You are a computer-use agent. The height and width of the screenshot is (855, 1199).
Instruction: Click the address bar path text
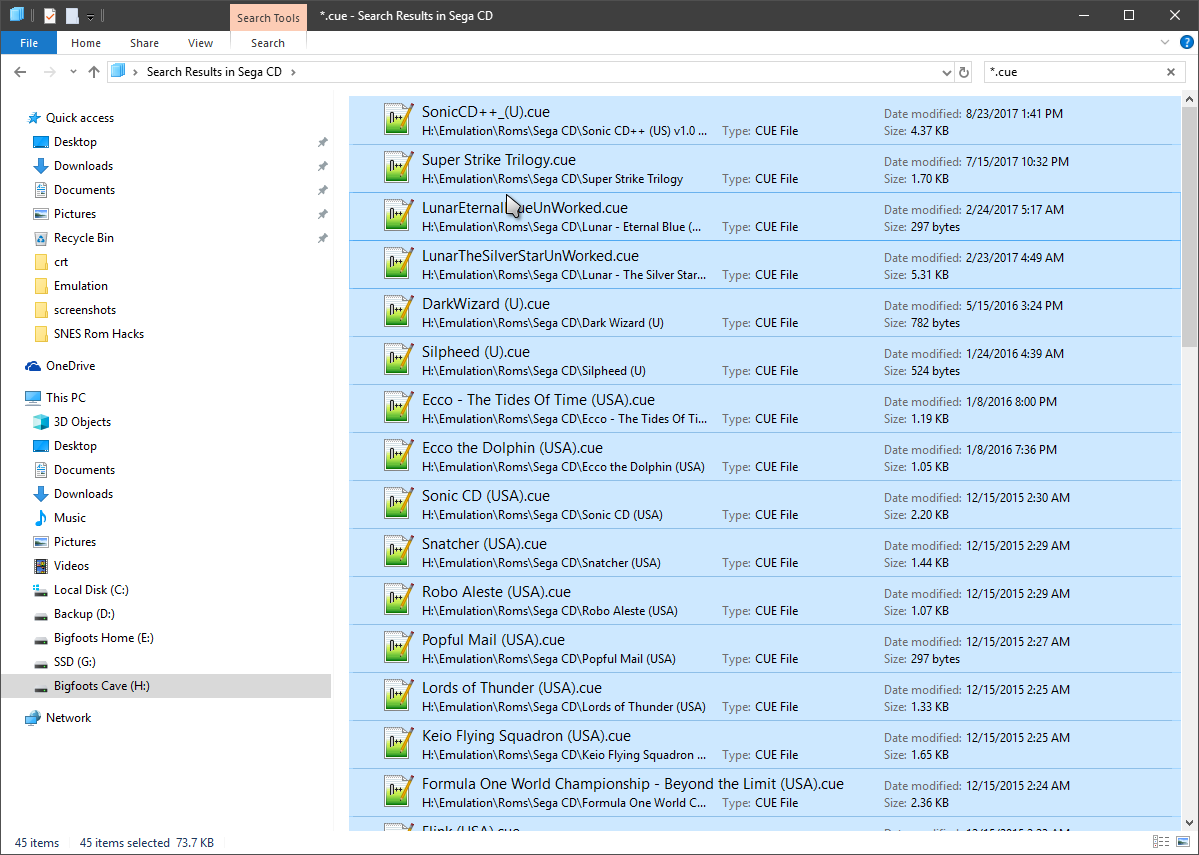click(x=214, y=72)
